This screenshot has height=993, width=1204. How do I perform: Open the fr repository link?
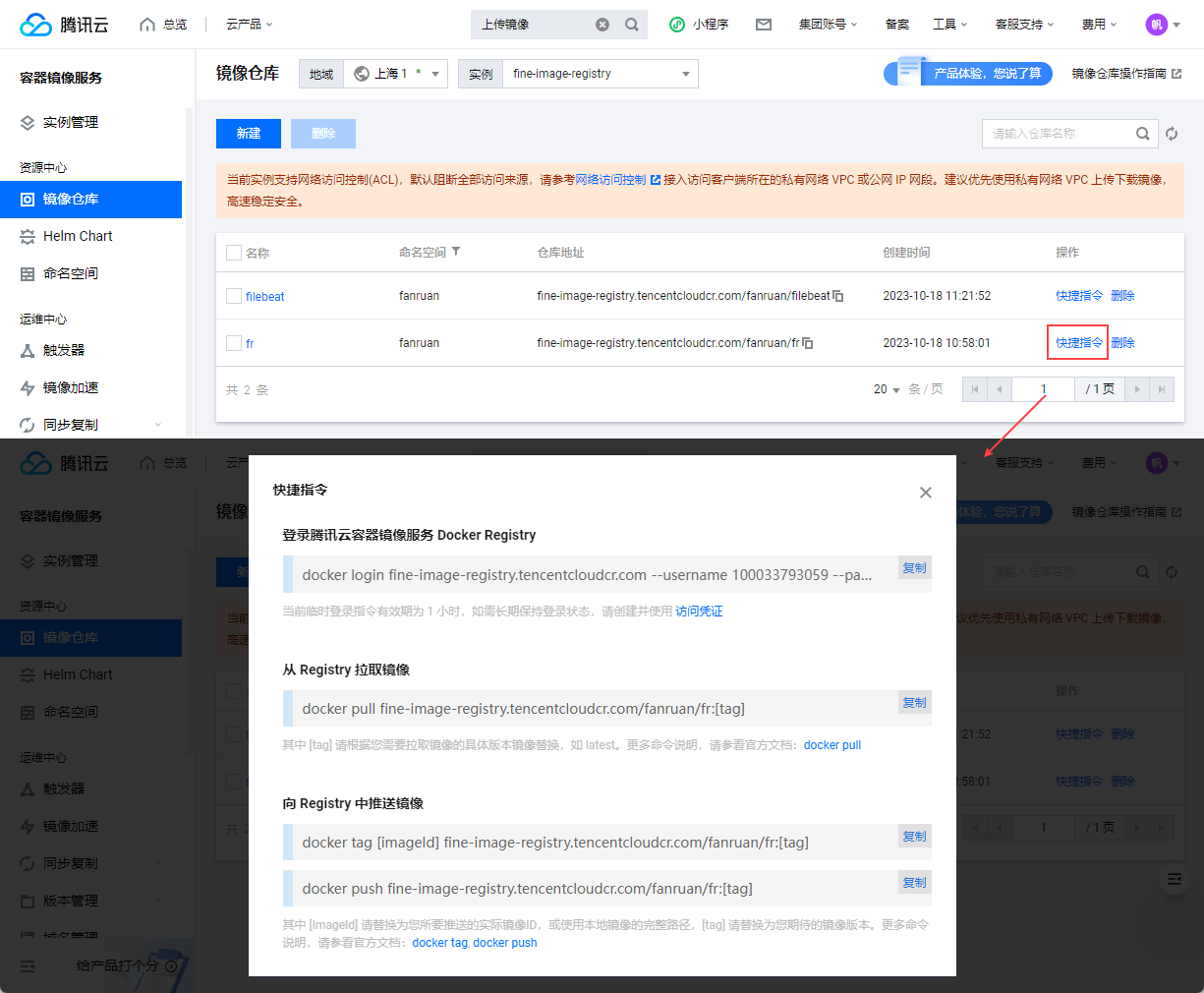point(250,343)
